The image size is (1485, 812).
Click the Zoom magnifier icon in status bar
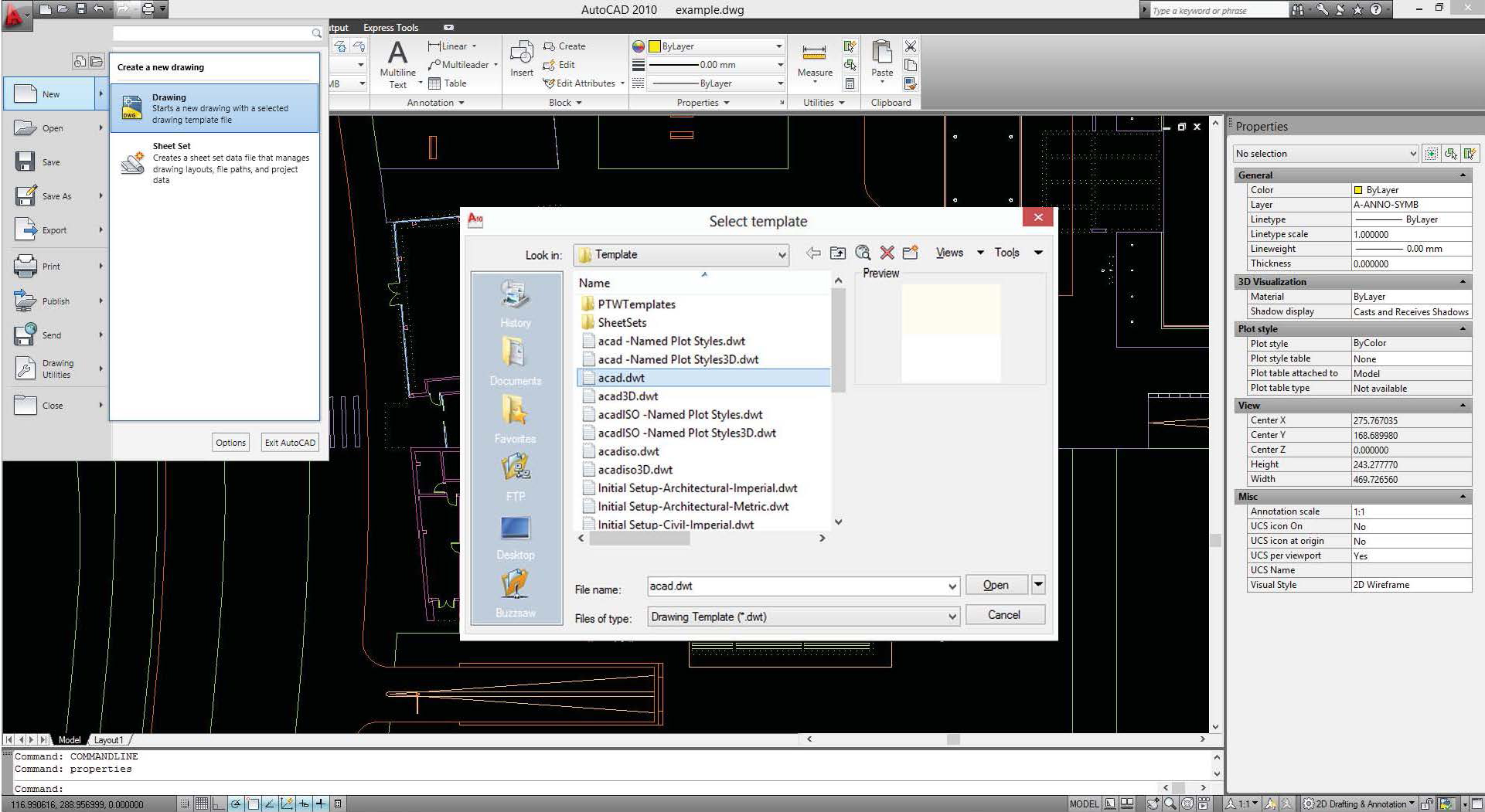click(1170, 804)
